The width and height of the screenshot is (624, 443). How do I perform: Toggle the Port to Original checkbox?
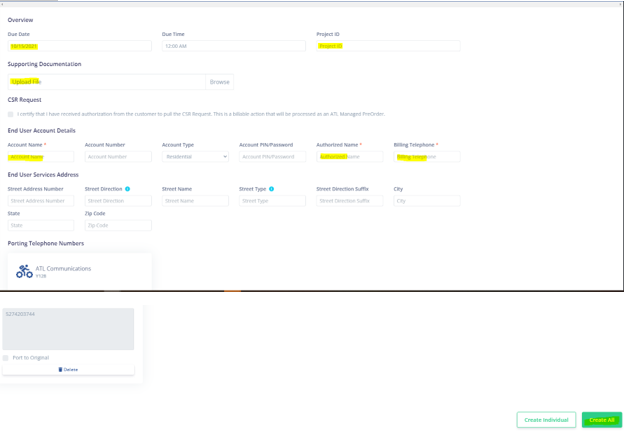6,357
